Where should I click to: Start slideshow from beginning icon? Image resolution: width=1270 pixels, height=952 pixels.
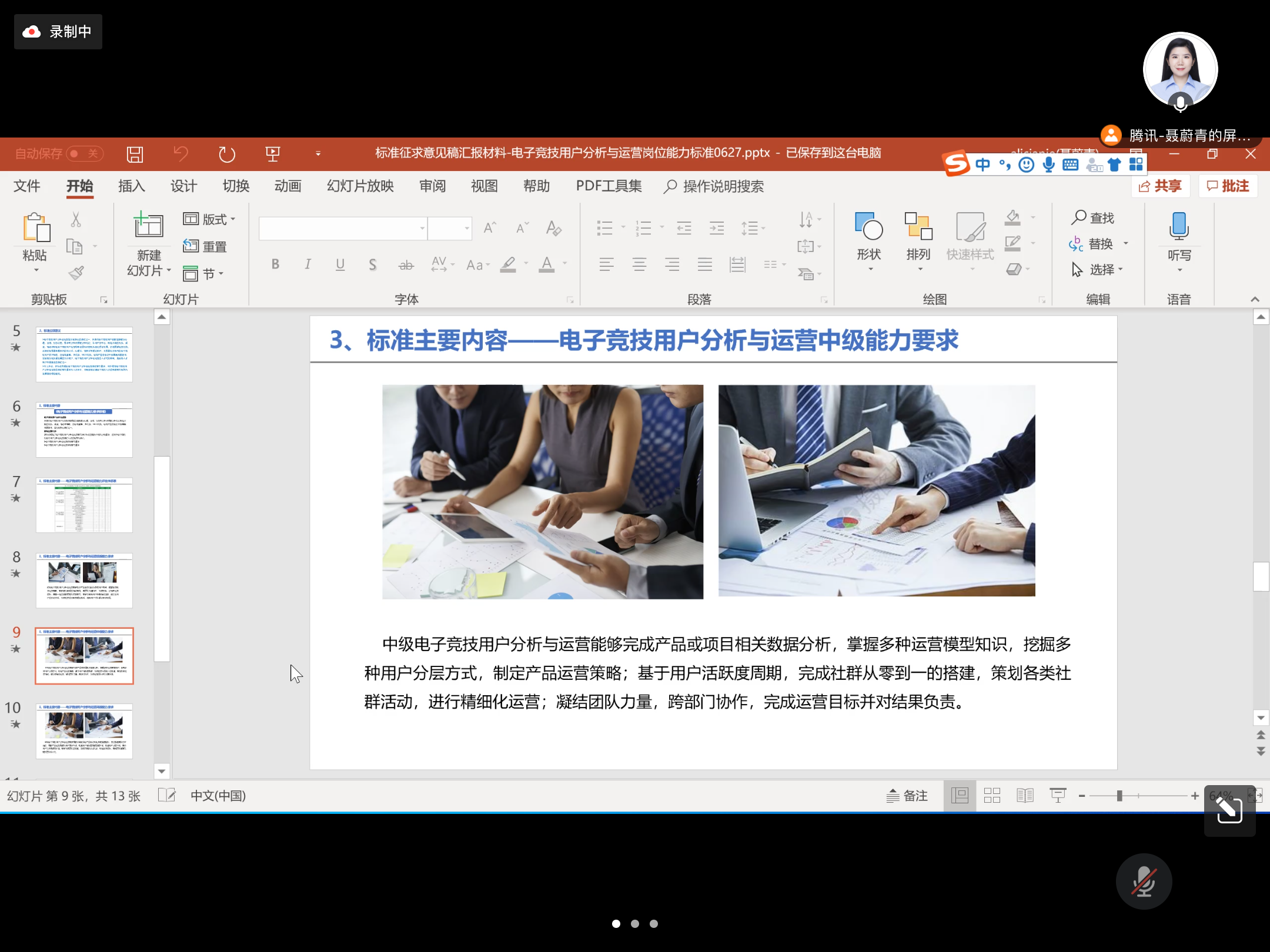[x=272, y=155]
